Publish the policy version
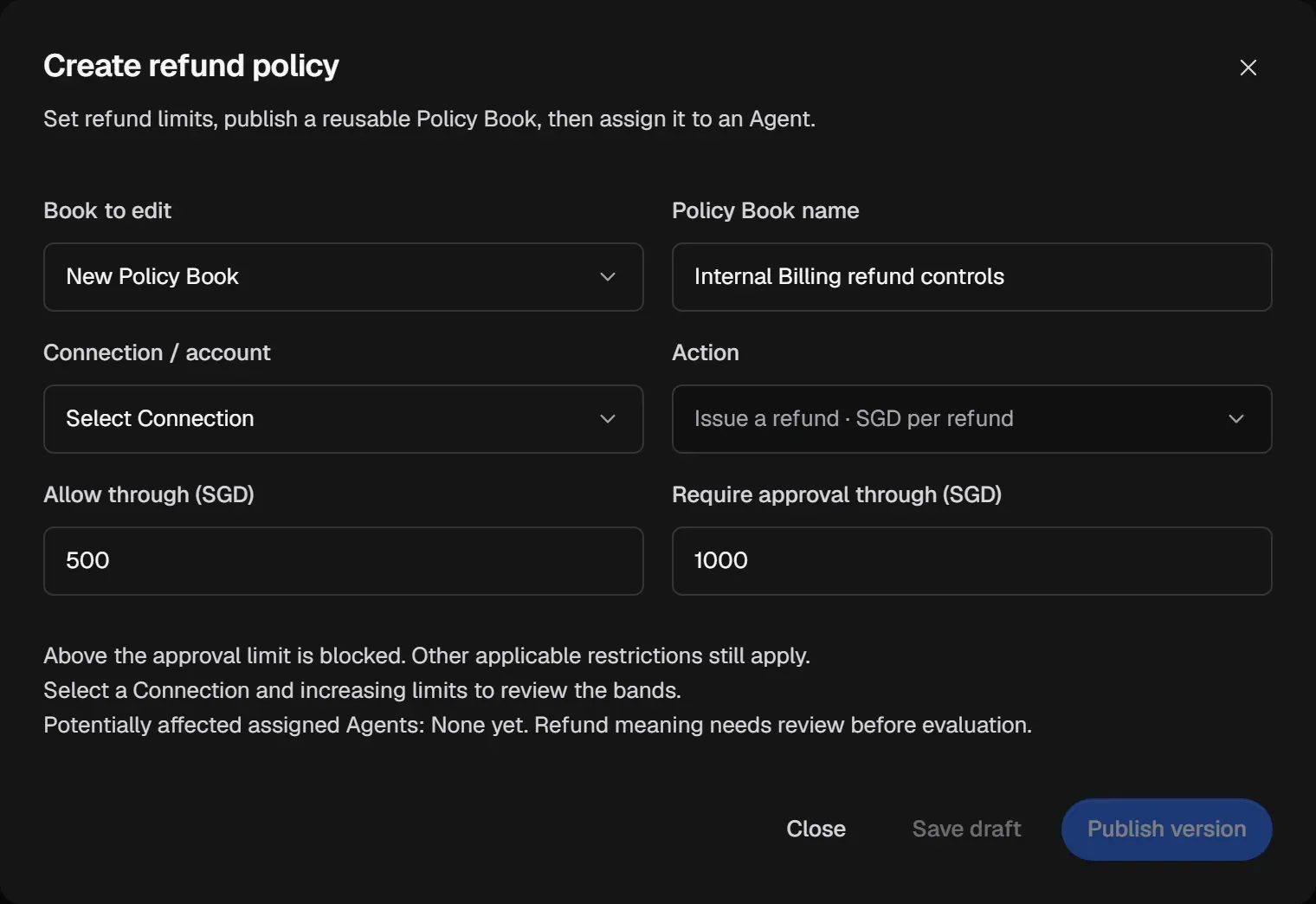The height and width of the screenshot is (904, 1316). tap(1166, 830)
